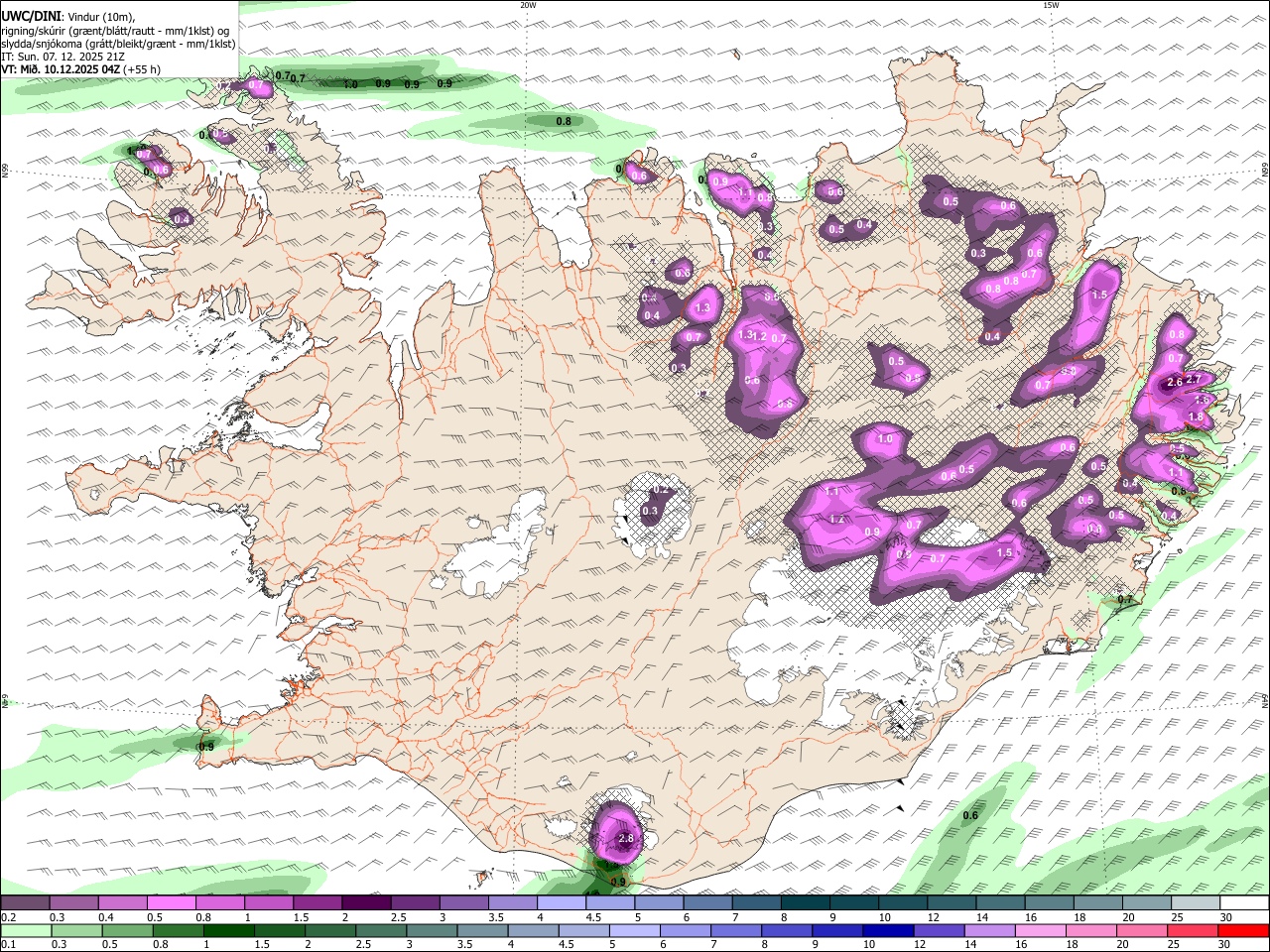Pick the lower scale swatch starting at 3

[432, 931]
